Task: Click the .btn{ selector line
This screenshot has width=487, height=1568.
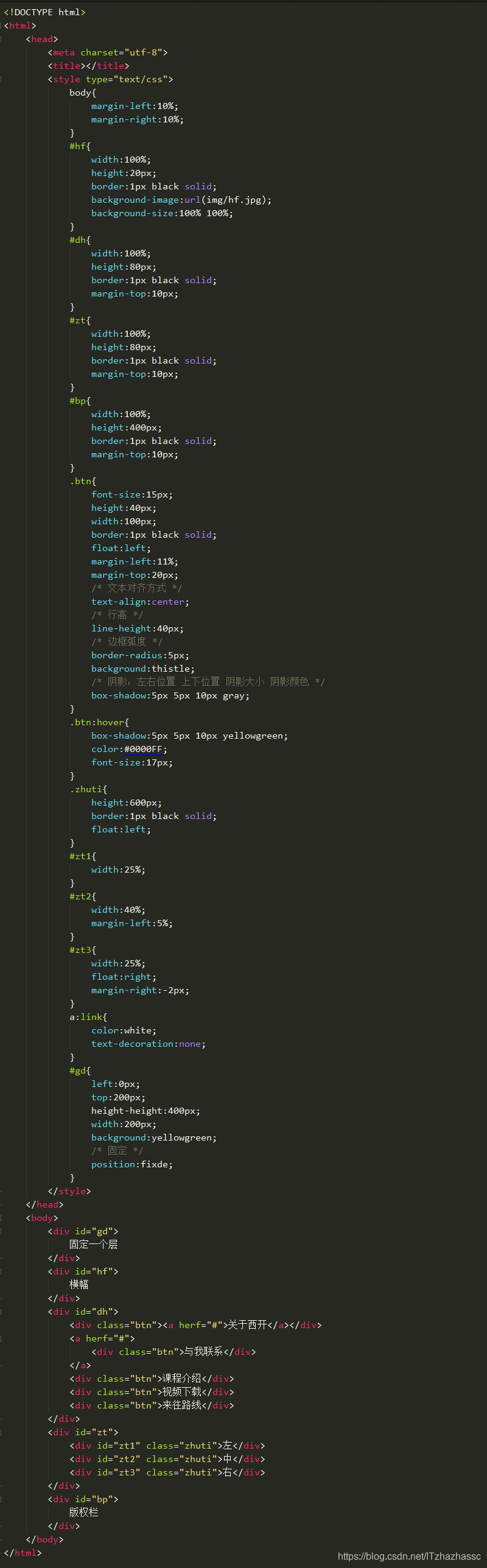Action: (83, 481)
